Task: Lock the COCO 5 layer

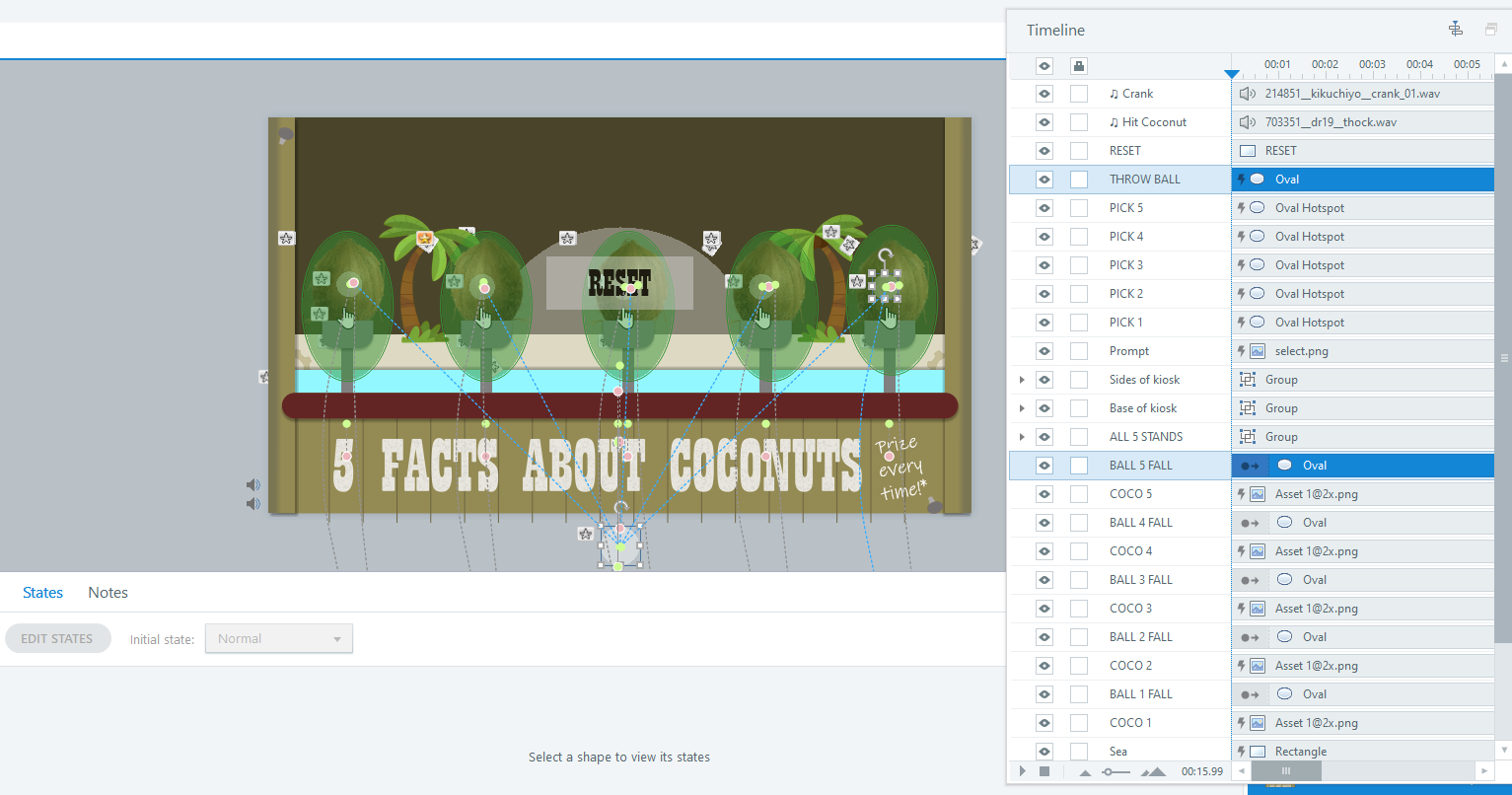Action: pyautogui.click(x=1079, y=494)
